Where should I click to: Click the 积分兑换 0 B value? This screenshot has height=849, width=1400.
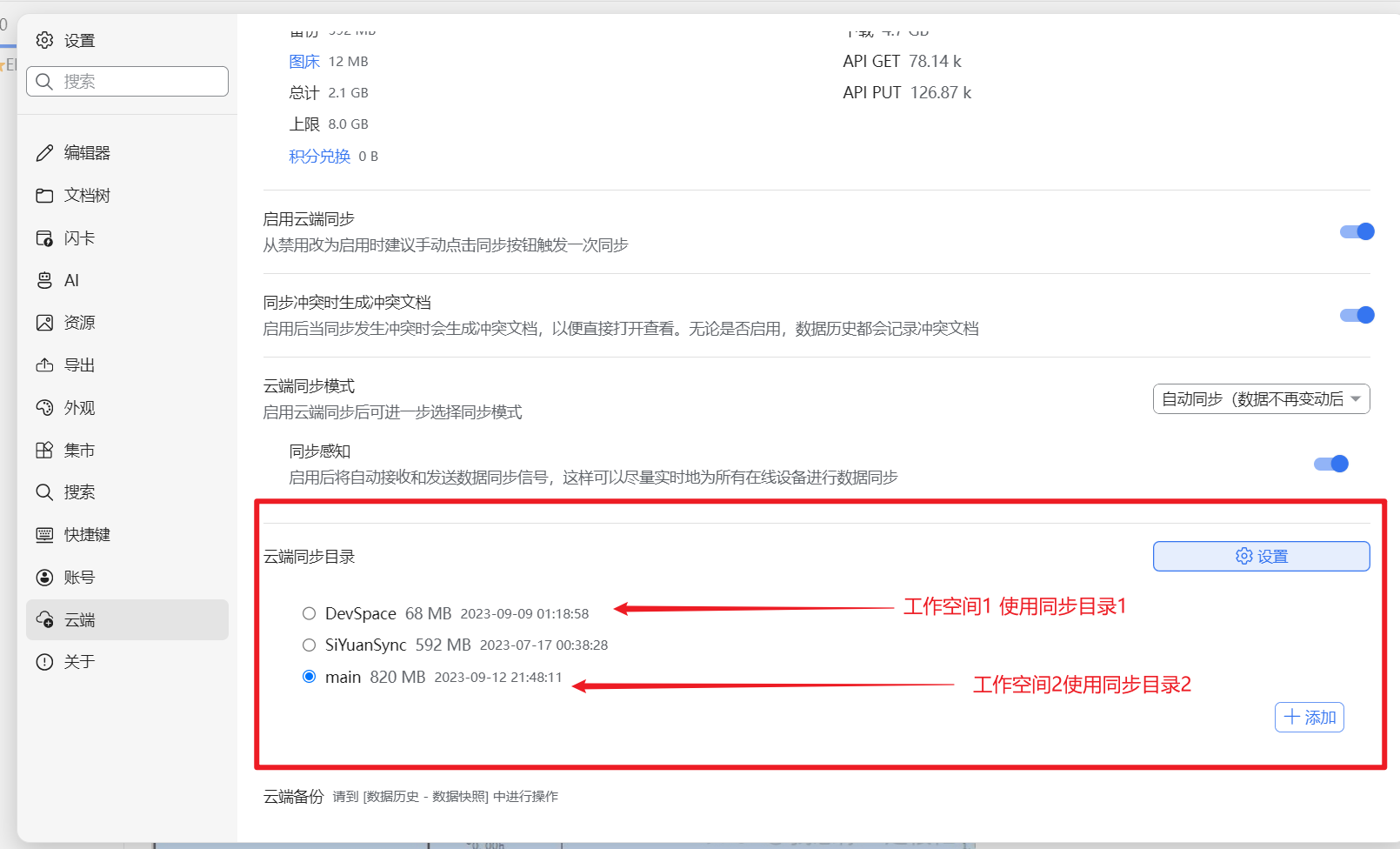pos(368,157)
